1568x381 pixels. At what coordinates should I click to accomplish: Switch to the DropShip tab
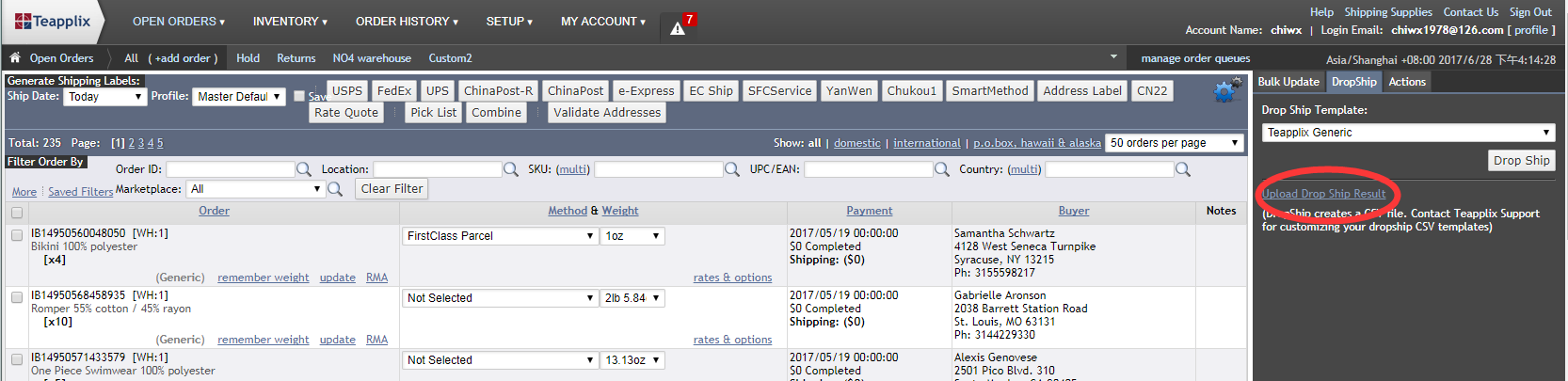tap(1353, 82)
